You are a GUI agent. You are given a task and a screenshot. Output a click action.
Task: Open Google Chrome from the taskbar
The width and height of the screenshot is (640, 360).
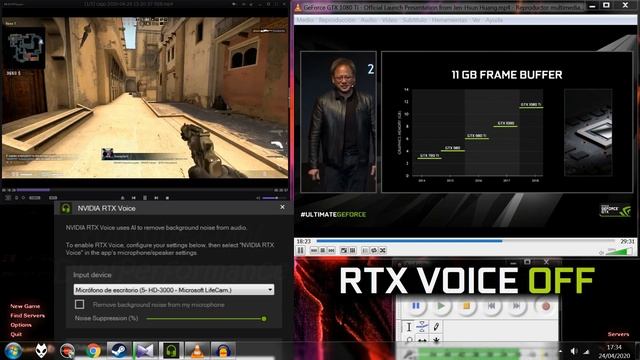coord(93,351)
